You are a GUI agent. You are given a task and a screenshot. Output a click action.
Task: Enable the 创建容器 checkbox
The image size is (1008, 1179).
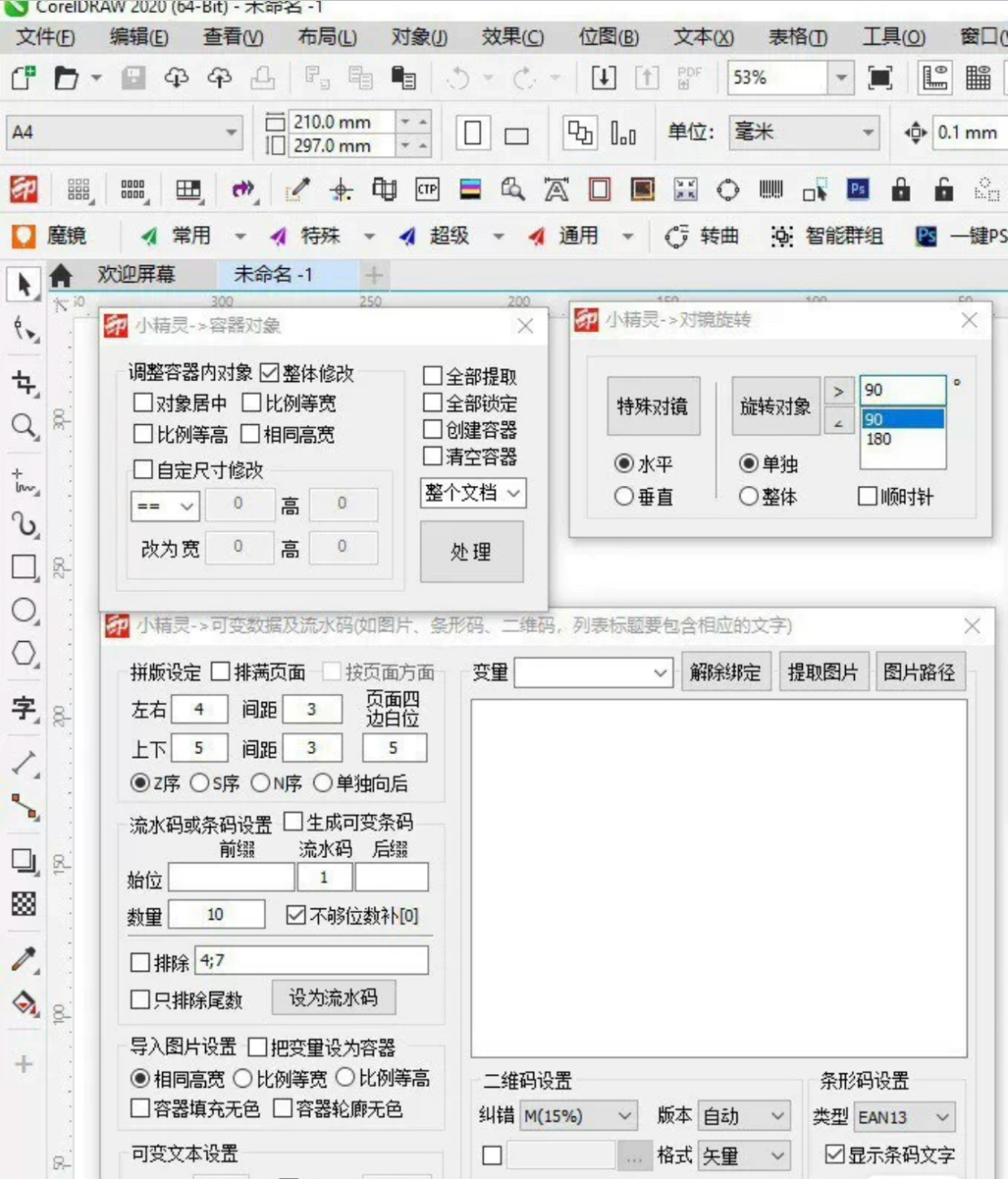433,429
